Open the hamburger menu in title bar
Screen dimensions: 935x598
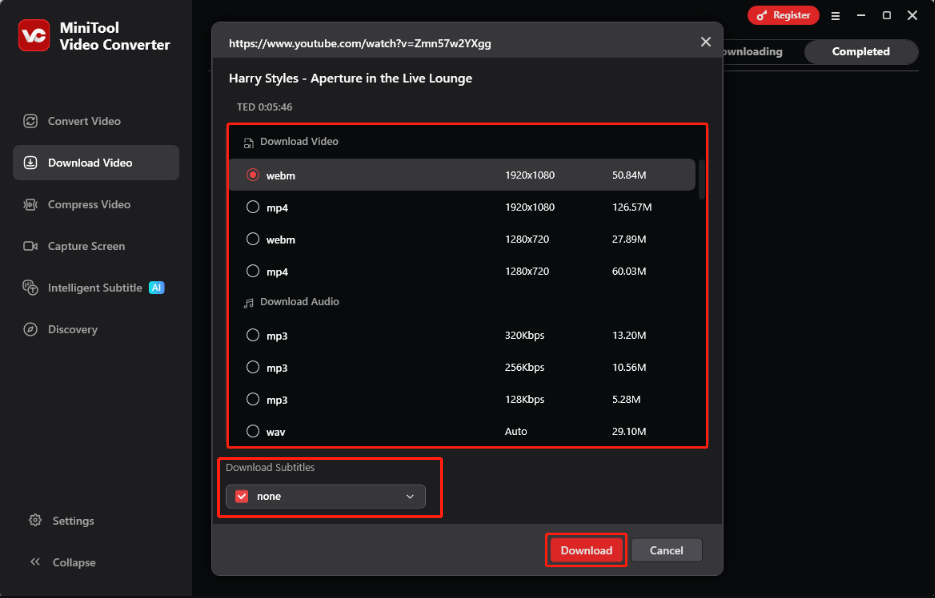[x=835, y=16]
